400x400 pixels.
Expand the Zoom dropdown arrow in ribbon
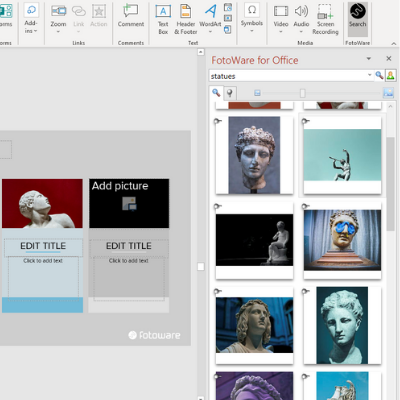58,32
